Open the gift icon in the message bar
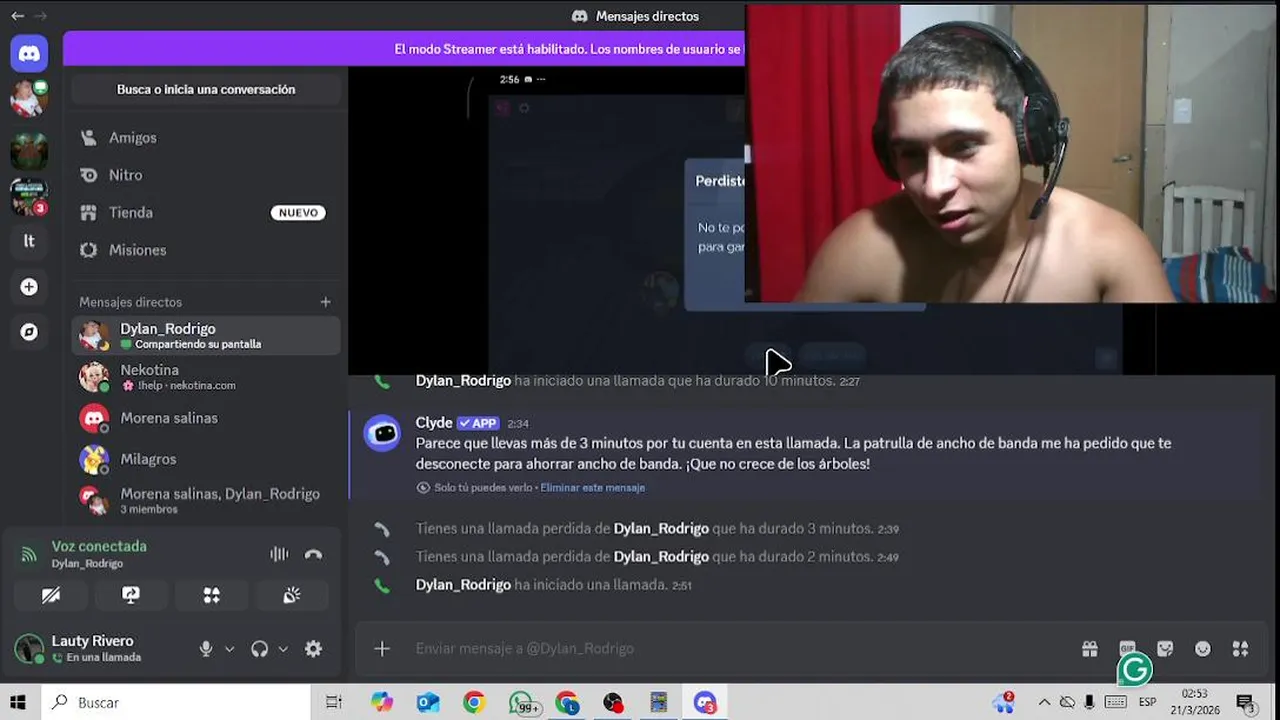The width and height of the screenshot is (1280, 720). click(x=1090, y=649)
